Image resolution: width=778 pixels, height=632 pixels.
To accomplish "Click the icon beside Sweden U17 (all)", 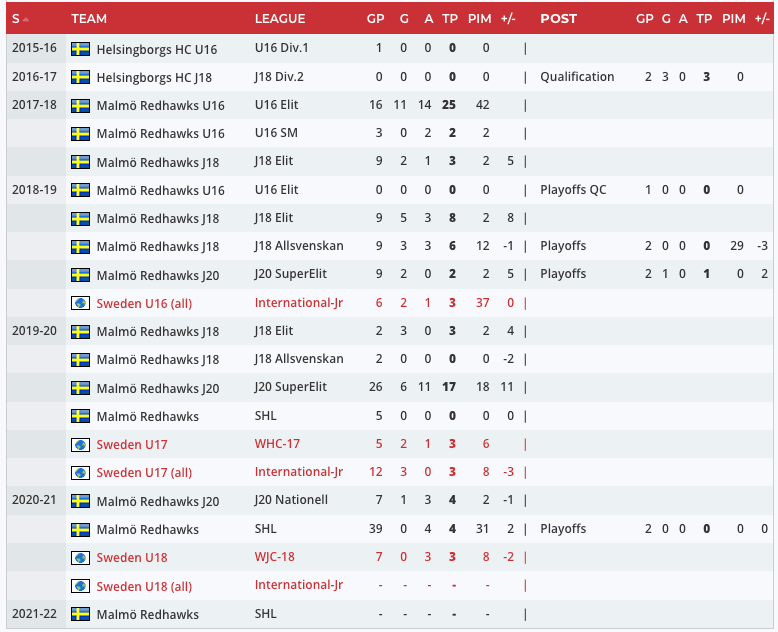I will coord(81,472).
